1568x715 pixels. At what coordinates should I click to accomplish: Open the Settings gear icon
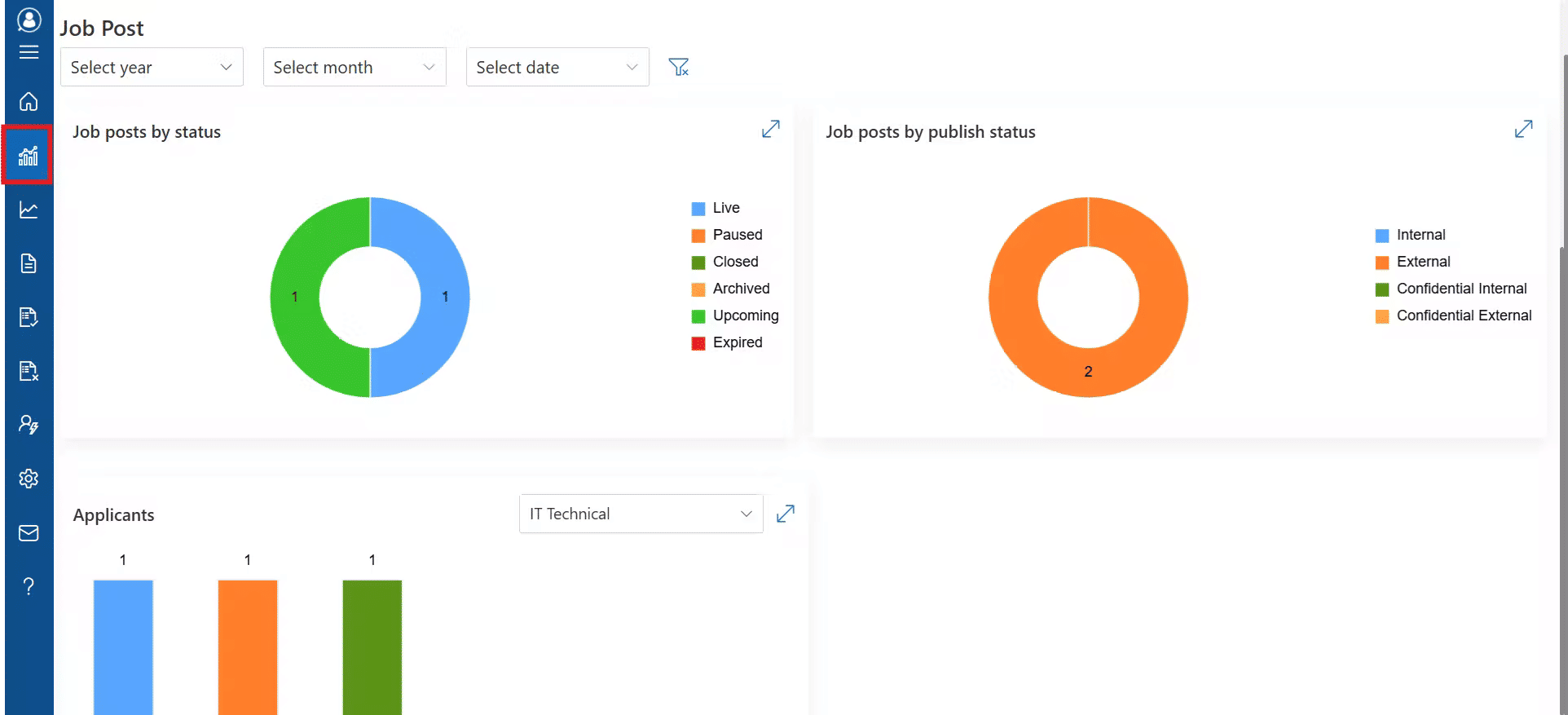coord(29,479)
